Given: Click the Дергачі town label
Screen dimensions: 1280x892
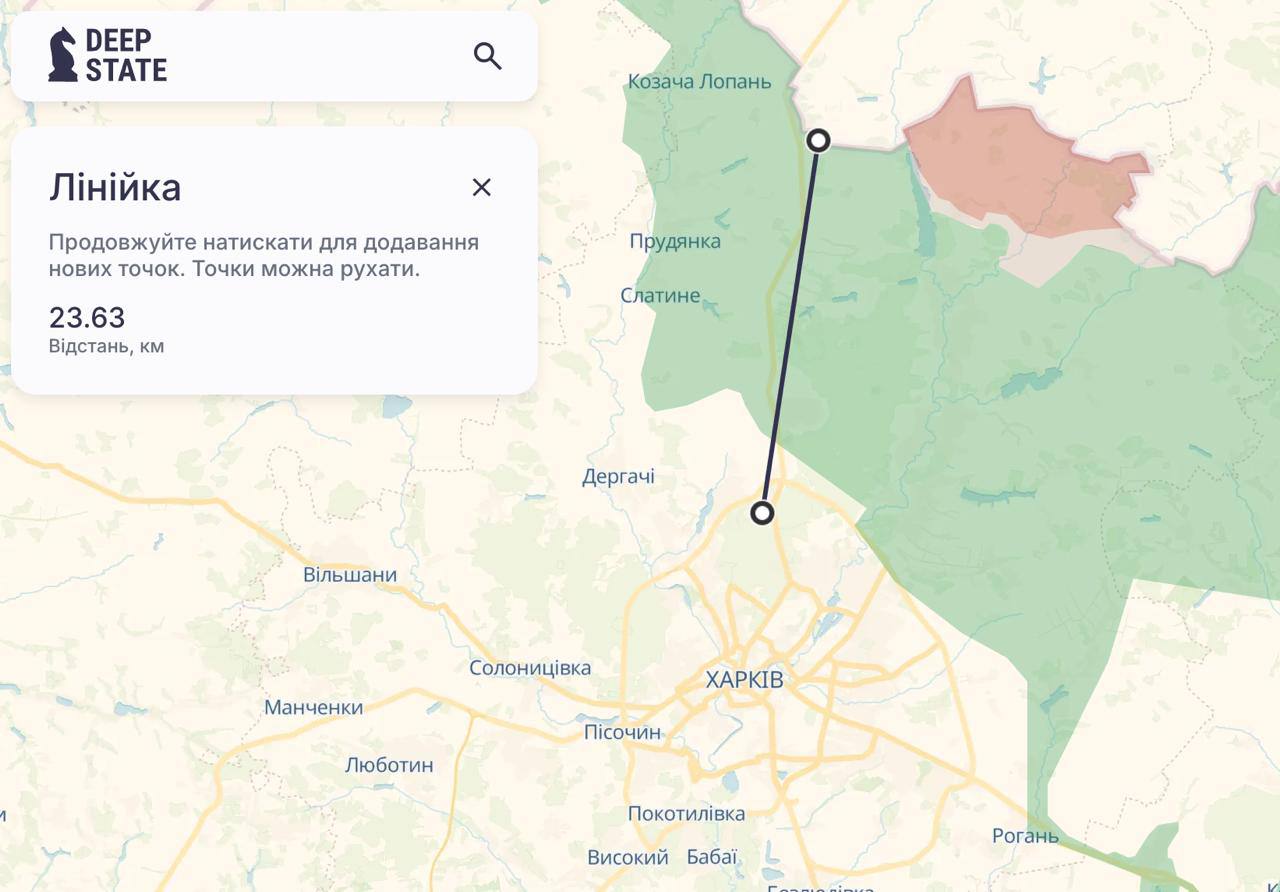Looking at the screenshot, I should 618,477.
